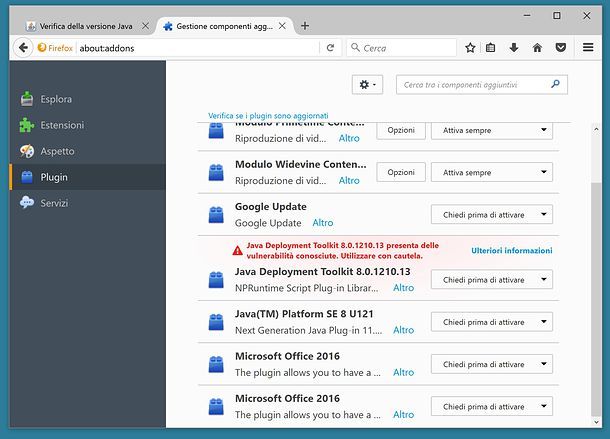Select the Gestione componenti aggiuntivi tab

click(225, 26)
